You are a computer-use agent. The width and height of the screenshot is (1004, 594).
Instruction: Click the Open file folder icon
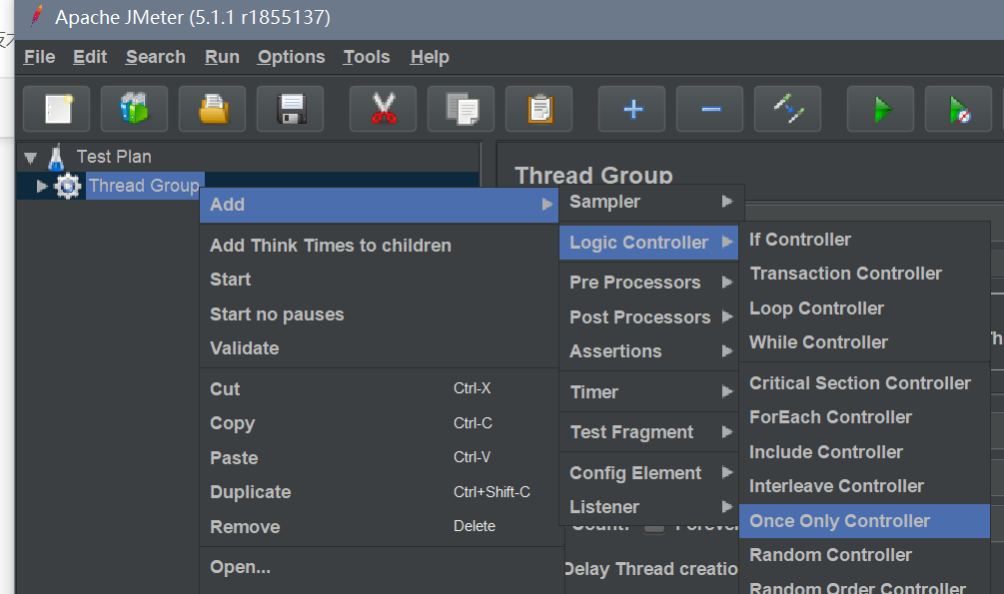213,109
